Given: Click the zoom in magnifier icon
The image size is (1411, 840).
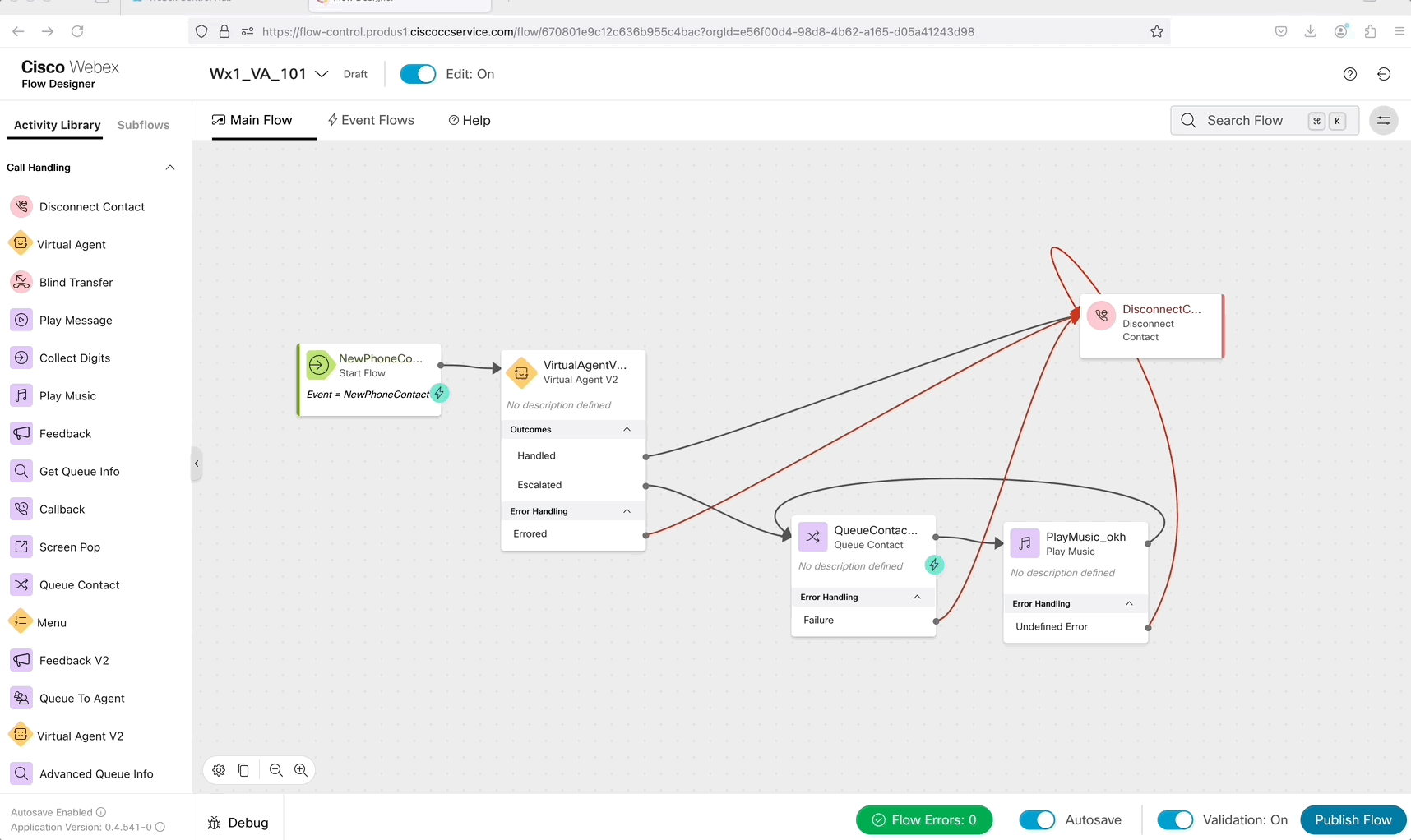Looking at the screenshot, I should click(301, 770).
